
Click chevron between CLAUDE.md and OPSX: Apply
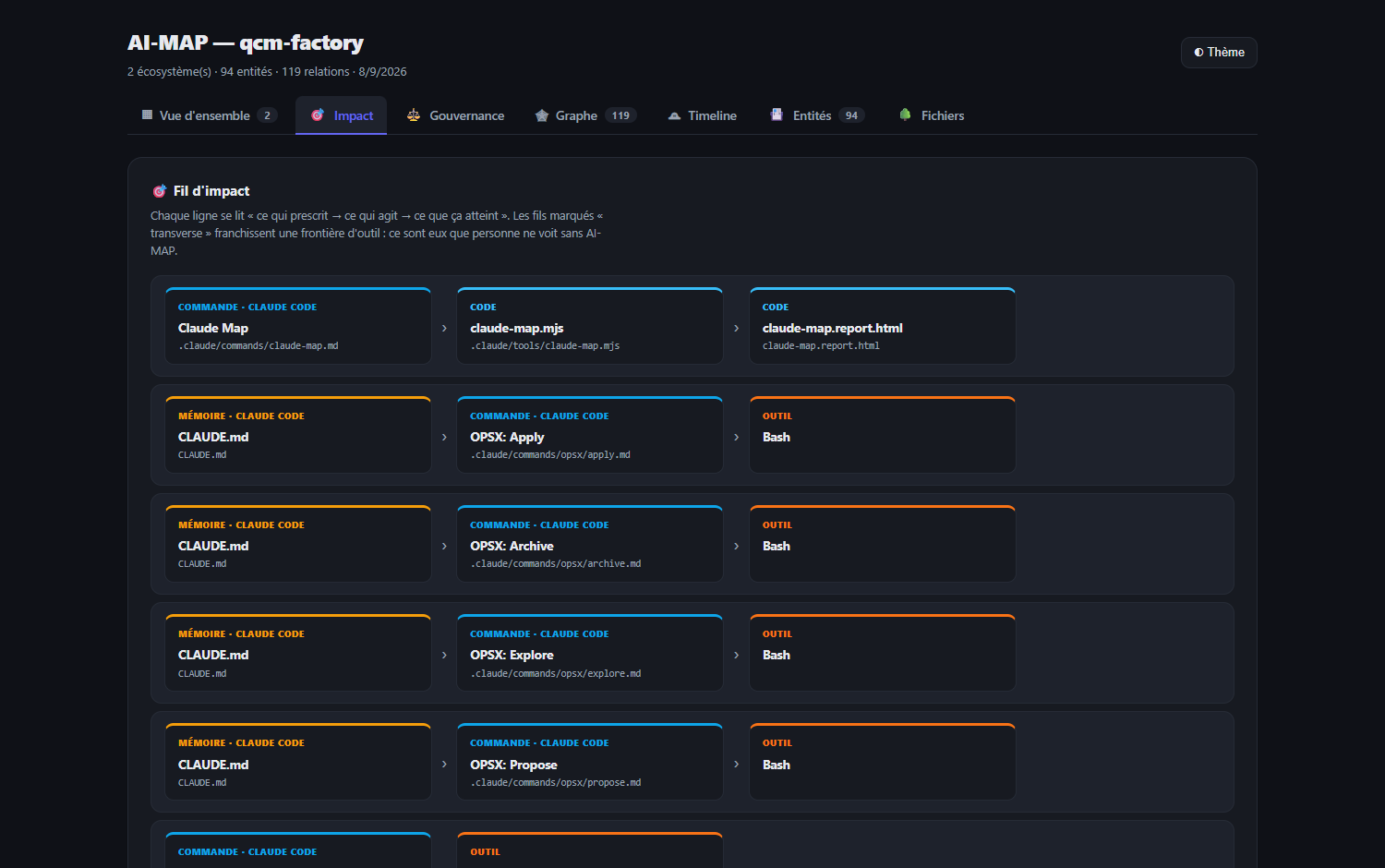click(444, 437)
